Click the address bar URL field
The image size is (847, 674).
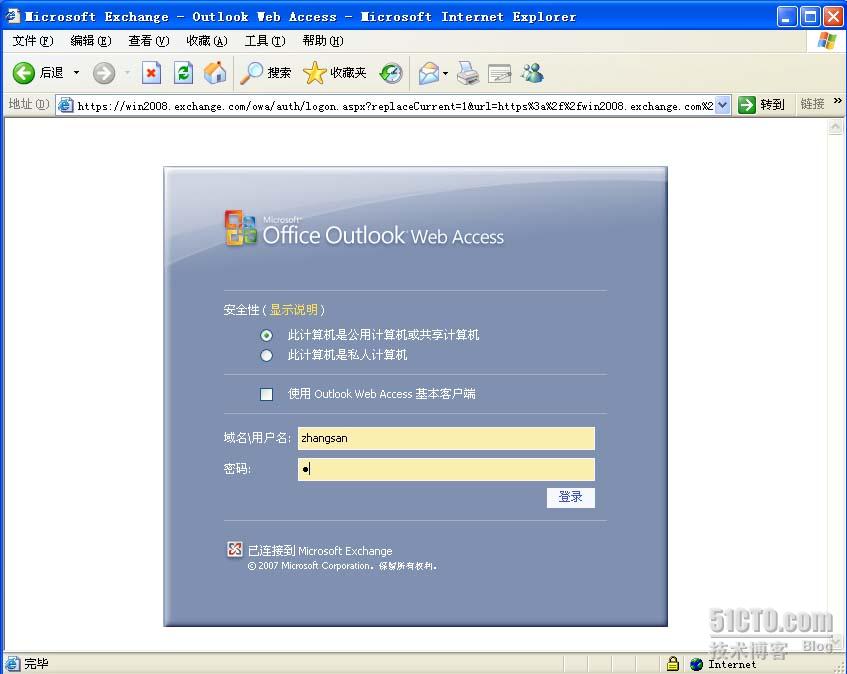pos(395,105)
